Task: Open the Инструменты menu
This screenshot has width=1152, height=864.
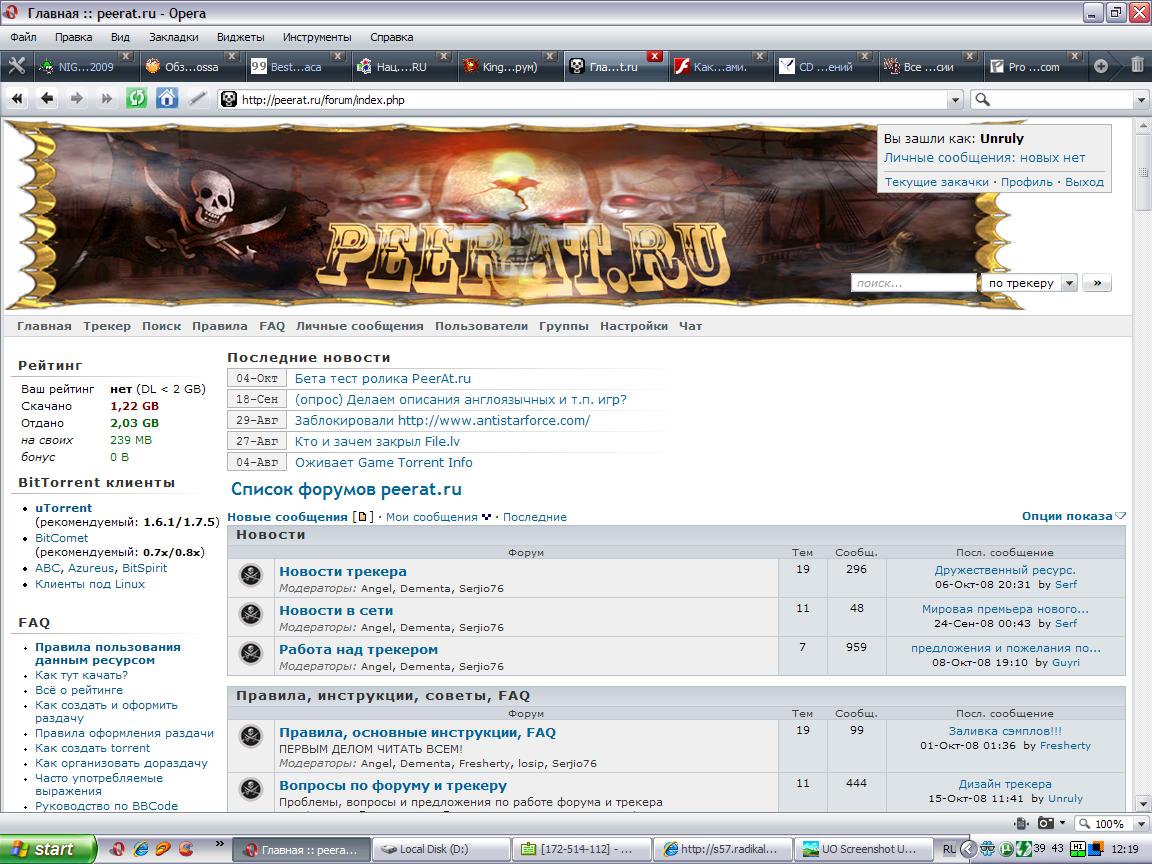Action: click(x=317, y=37)
